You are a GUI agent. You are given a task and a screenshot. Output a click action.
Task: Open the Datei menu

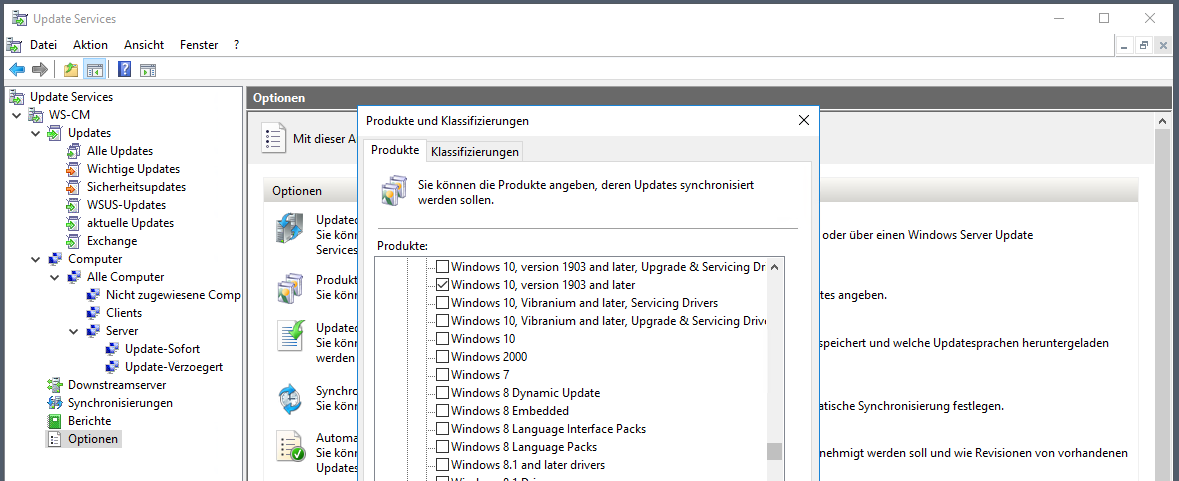click(x=44, y=45)
